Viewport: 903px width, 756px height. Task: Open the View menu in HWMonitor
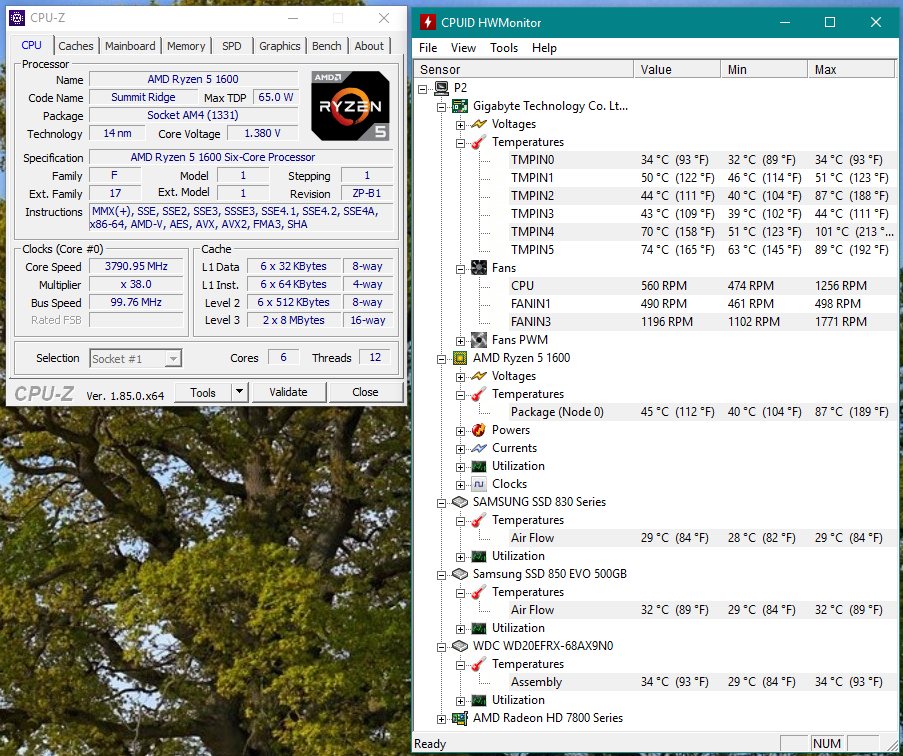click(463, 47)
